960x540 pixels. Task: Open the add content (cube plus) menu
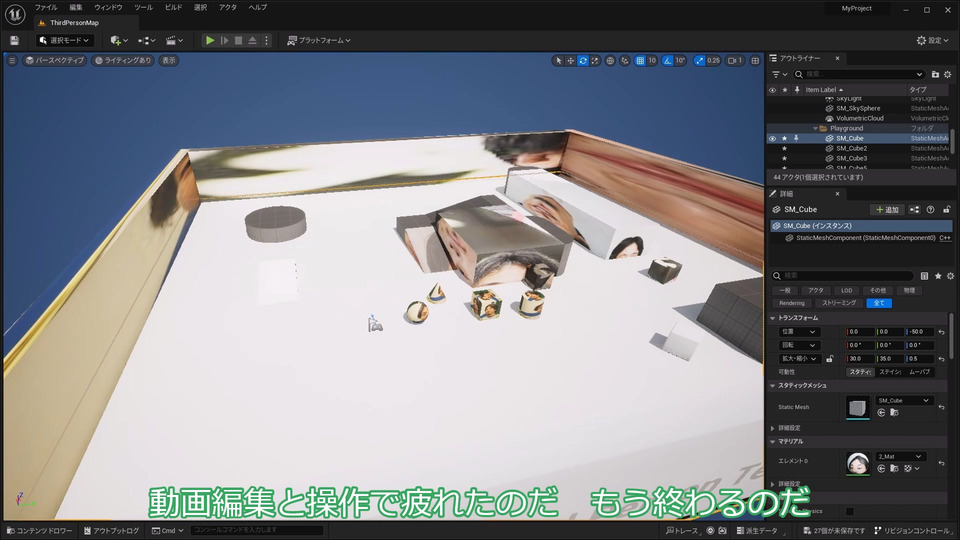pyautogui.click(x=119, y=40)
